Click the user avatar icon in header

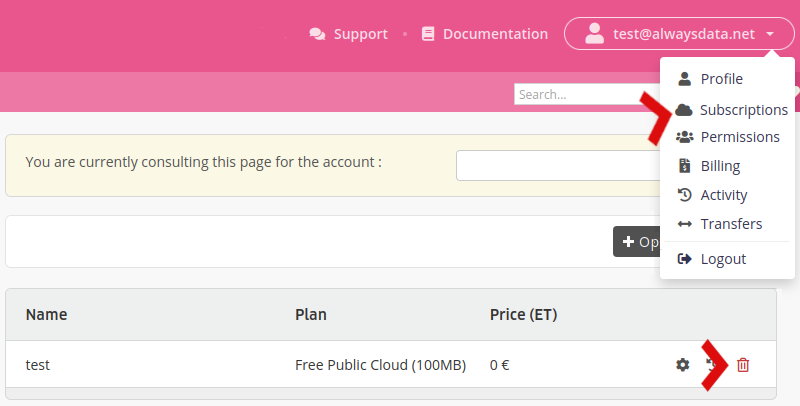coord(594,34)
